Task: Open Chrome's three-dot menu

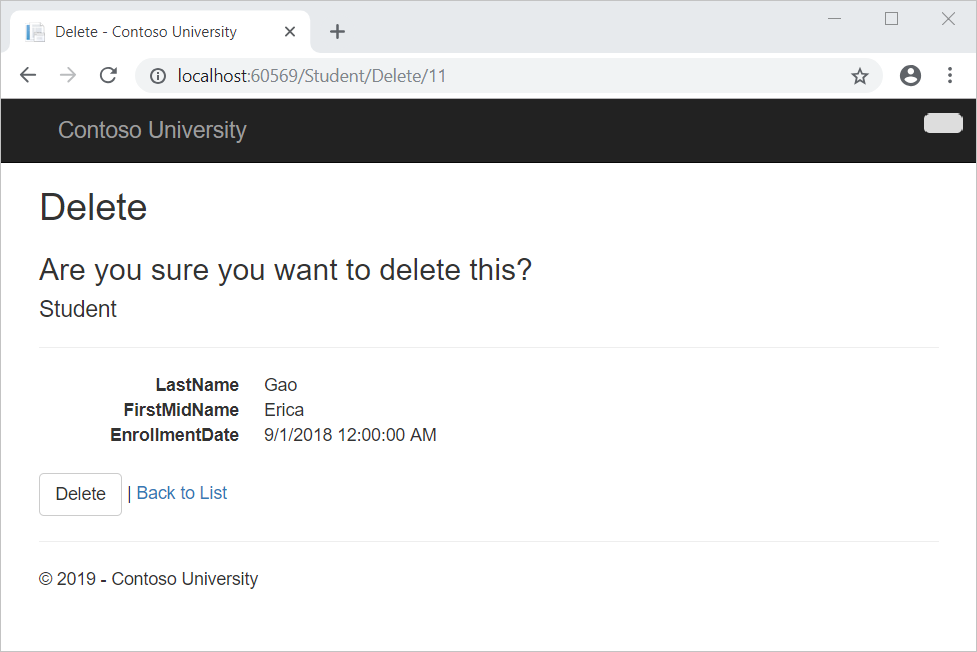Action: pyautogui.click(x=950, y=75)
